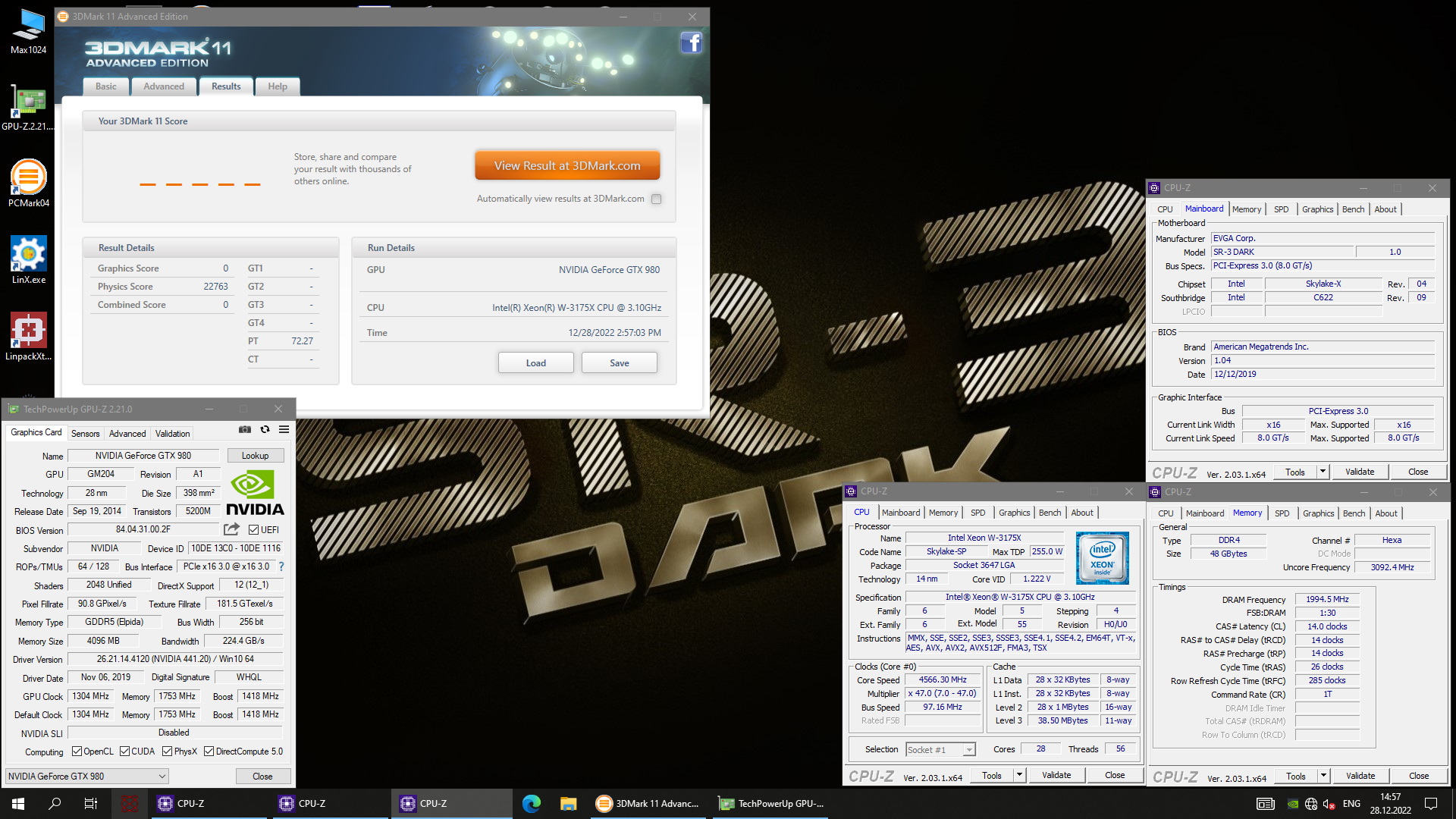Click Validate in CPU-Z CPU window
Image resolution: width=1456 pixels, height=819 pixels.
[1056, 775]
